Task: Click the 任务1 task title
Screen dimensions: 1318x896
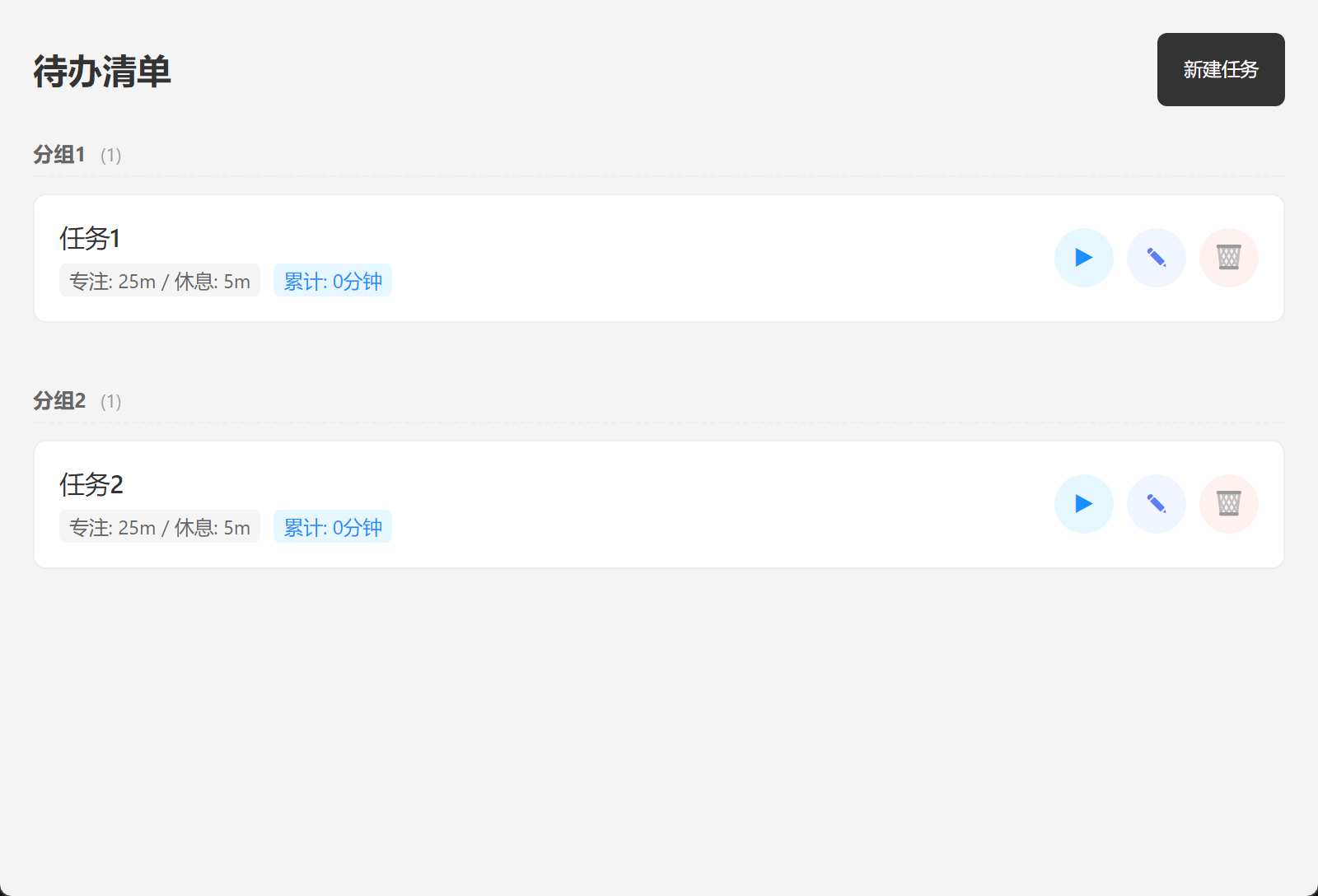Action: (x=90, y=239)
